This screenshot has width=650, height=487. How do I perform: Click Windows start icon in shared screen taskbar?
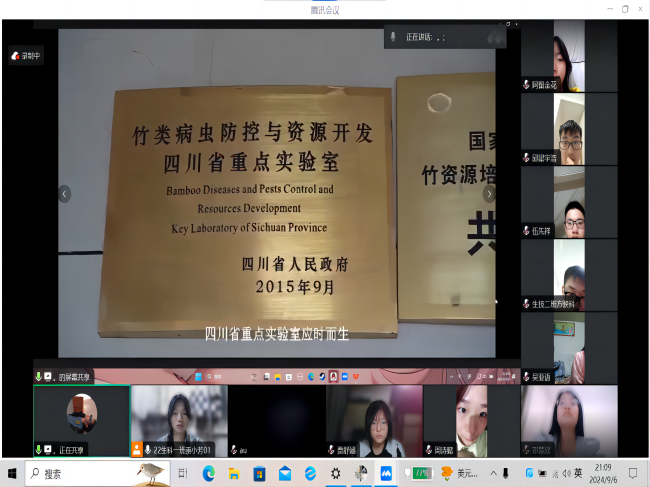(198, 376)
